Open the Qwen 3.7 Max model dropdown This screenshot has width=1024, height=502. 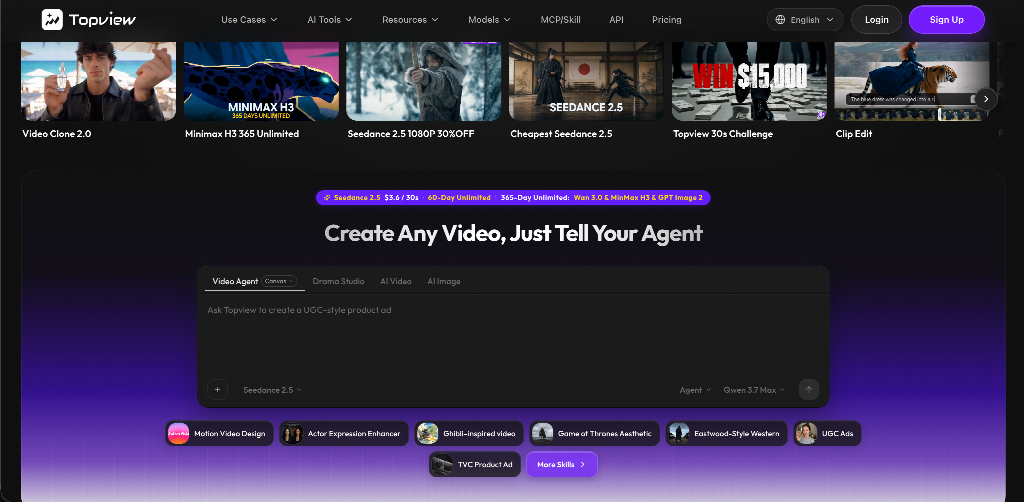(754, 390)
